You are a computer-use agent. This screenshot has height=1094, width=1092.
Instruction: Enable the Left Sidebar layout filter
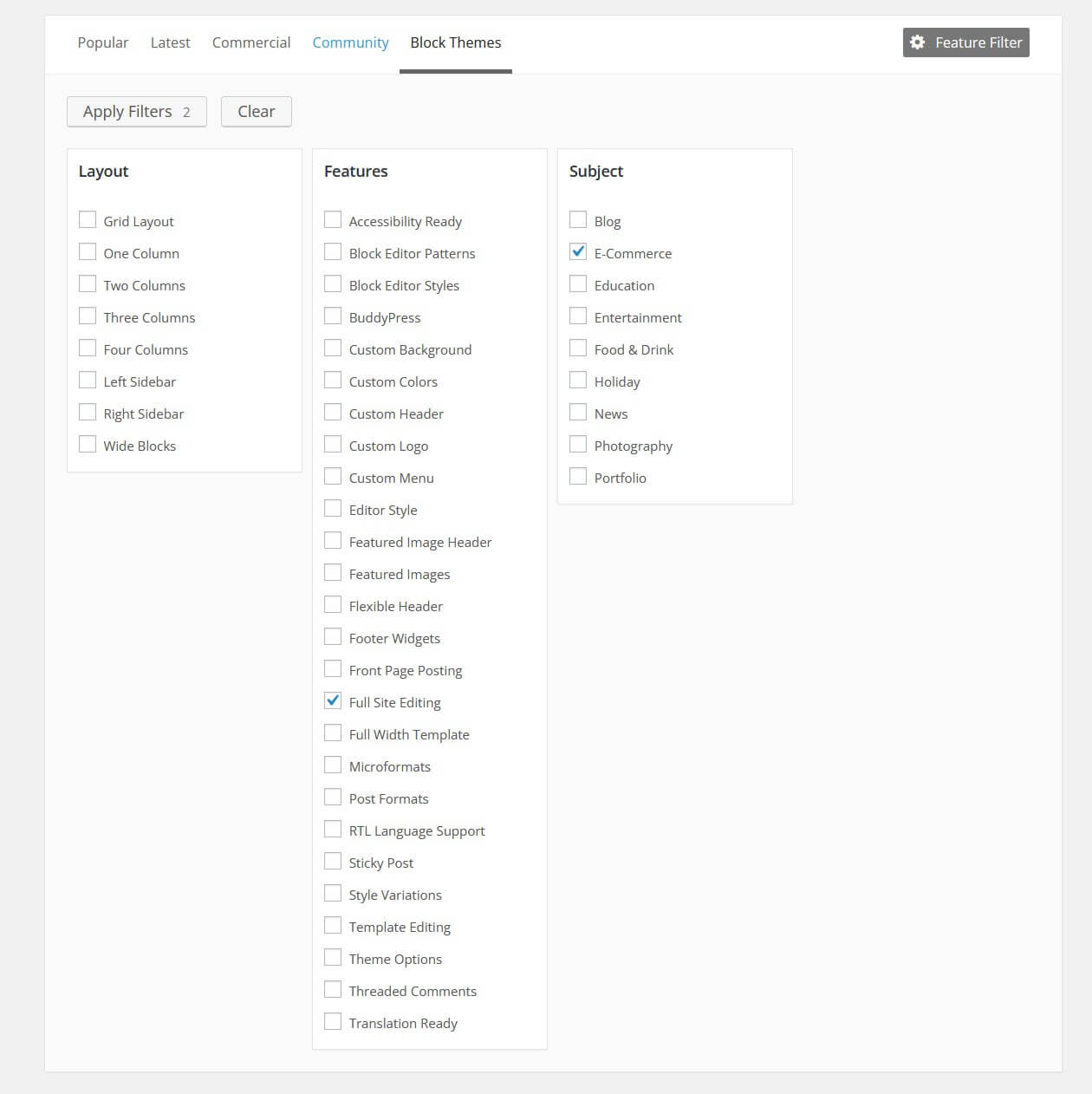tap(87, 380)
